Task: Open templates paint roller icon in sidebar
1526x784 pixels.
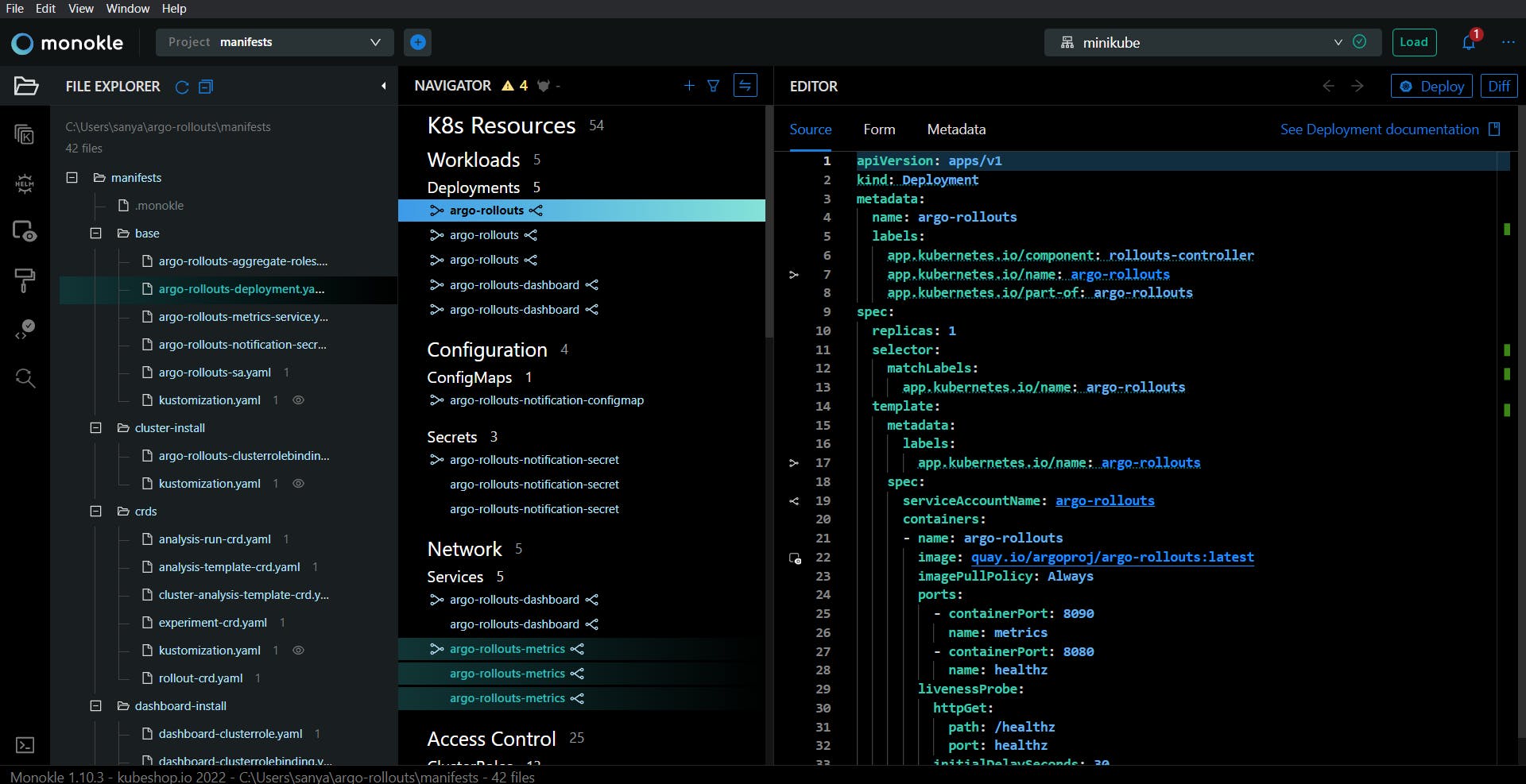Action: 25,280
